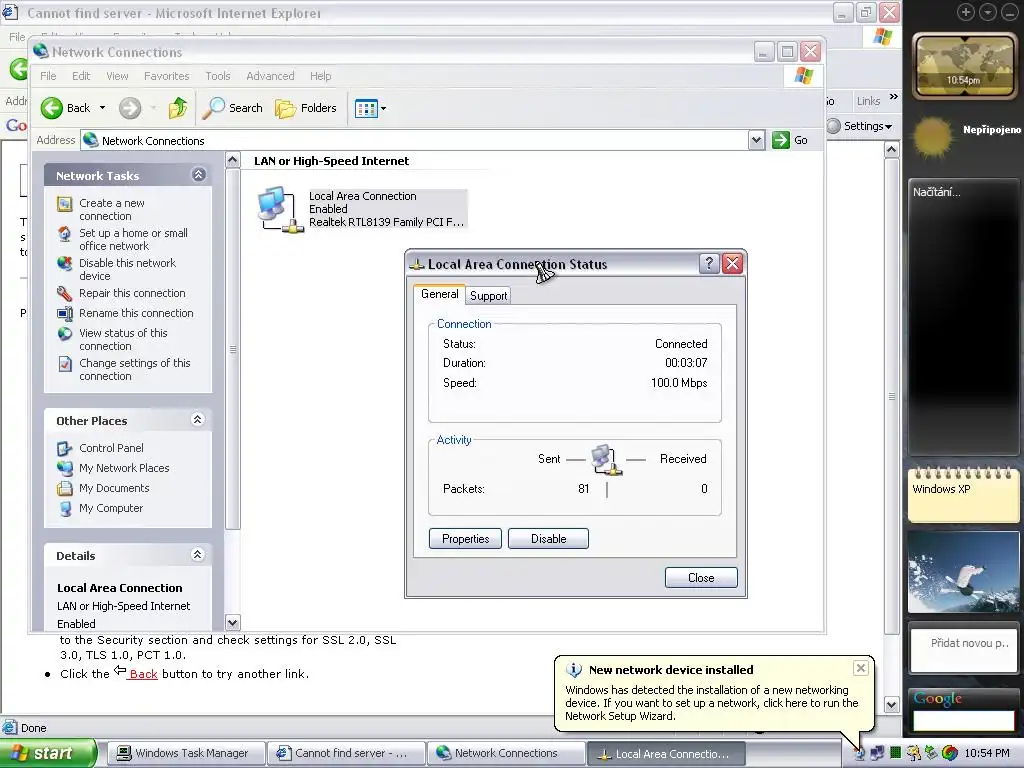Click sidebar task pane scroll down arrow
This screenshot has height=768, width=1024.
click(x=232, y=622)
